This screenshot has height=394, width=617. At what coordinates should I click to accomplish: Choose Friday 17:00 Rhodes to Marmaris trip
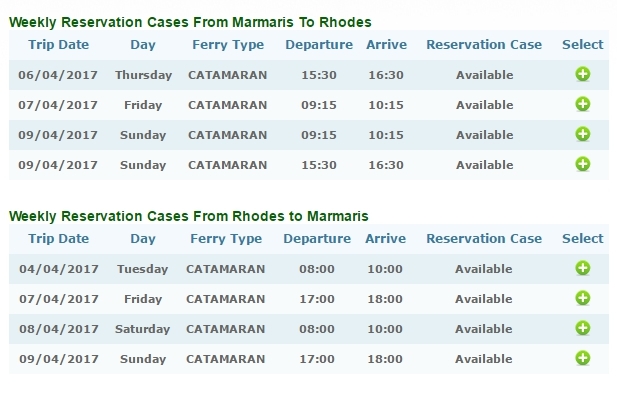[x=583, y=298]
